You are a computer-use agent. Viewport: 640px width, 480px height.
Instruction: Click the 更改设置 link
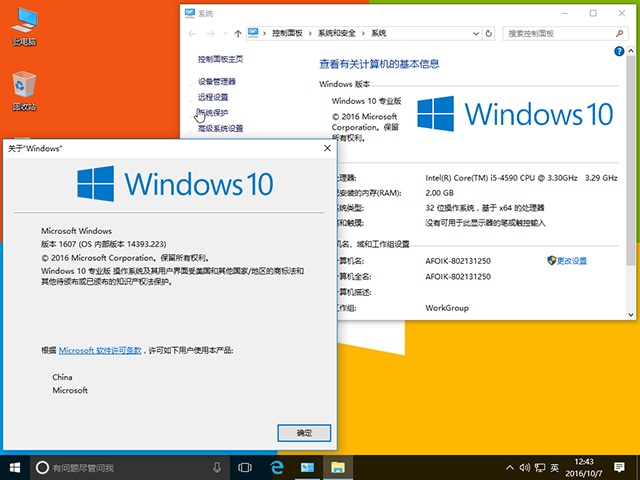572,261
